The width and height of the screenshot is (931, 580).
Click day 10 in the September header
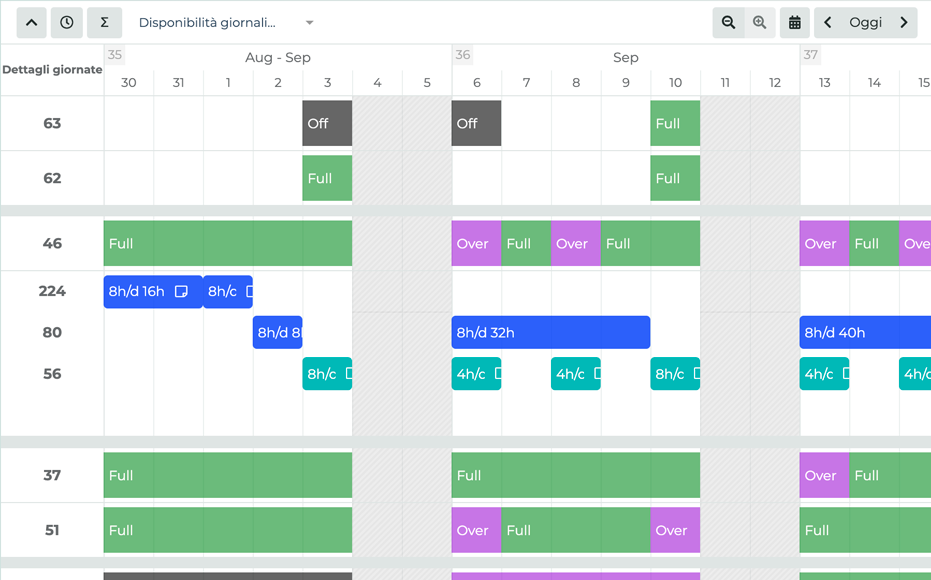pyautogui.click(x=675, y=83)
